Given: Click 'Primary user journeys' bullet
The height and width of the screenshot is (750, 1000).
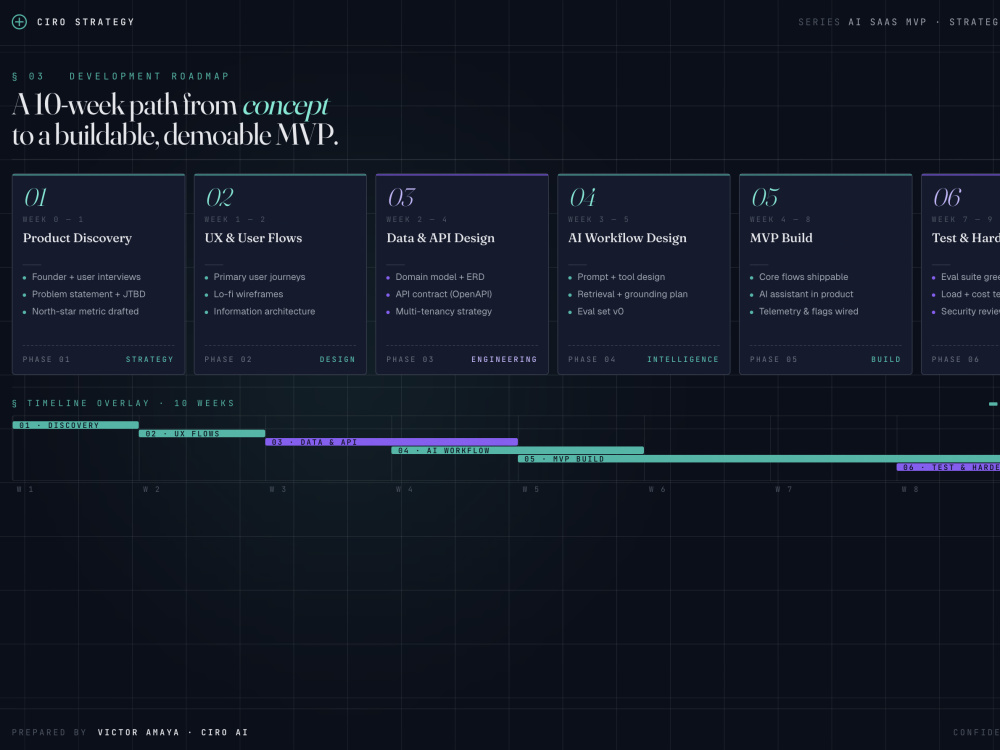Looking at the screenshot, I should [x=260, y=277].
